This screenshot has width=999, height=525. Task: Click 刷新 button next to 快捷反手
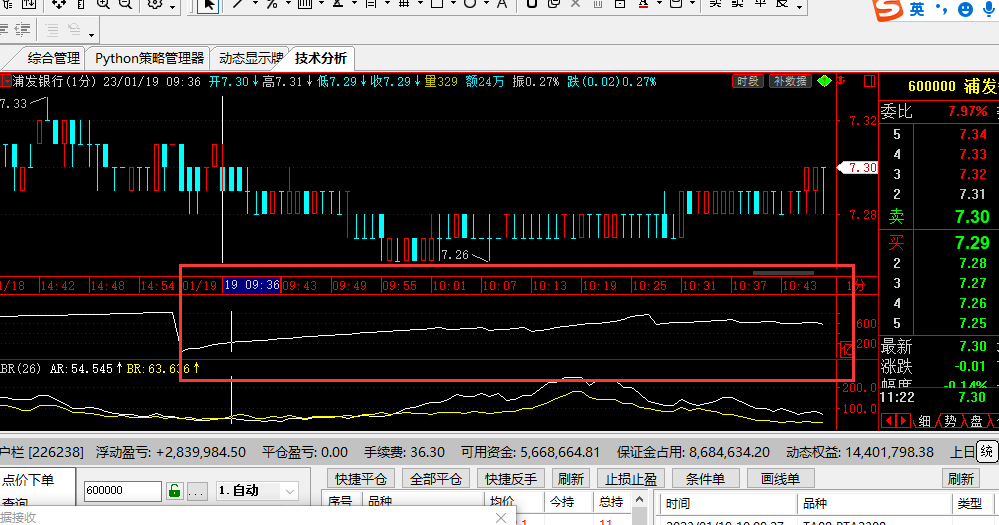571,478
